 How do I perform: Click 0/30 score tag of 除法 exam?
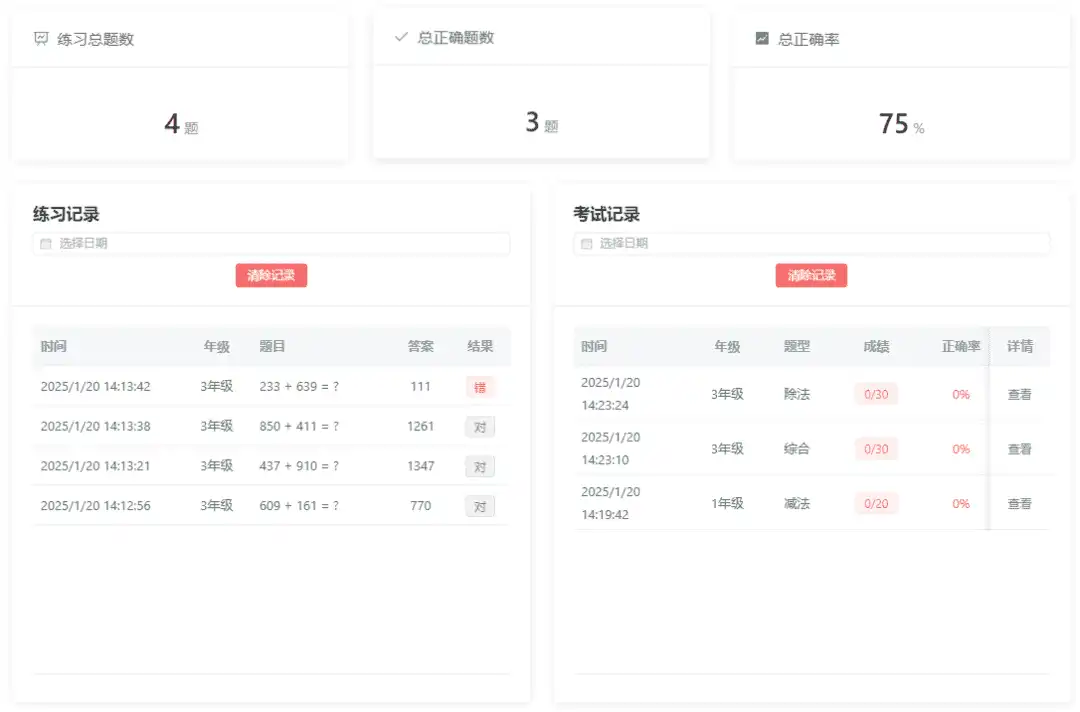pos(876,395)
